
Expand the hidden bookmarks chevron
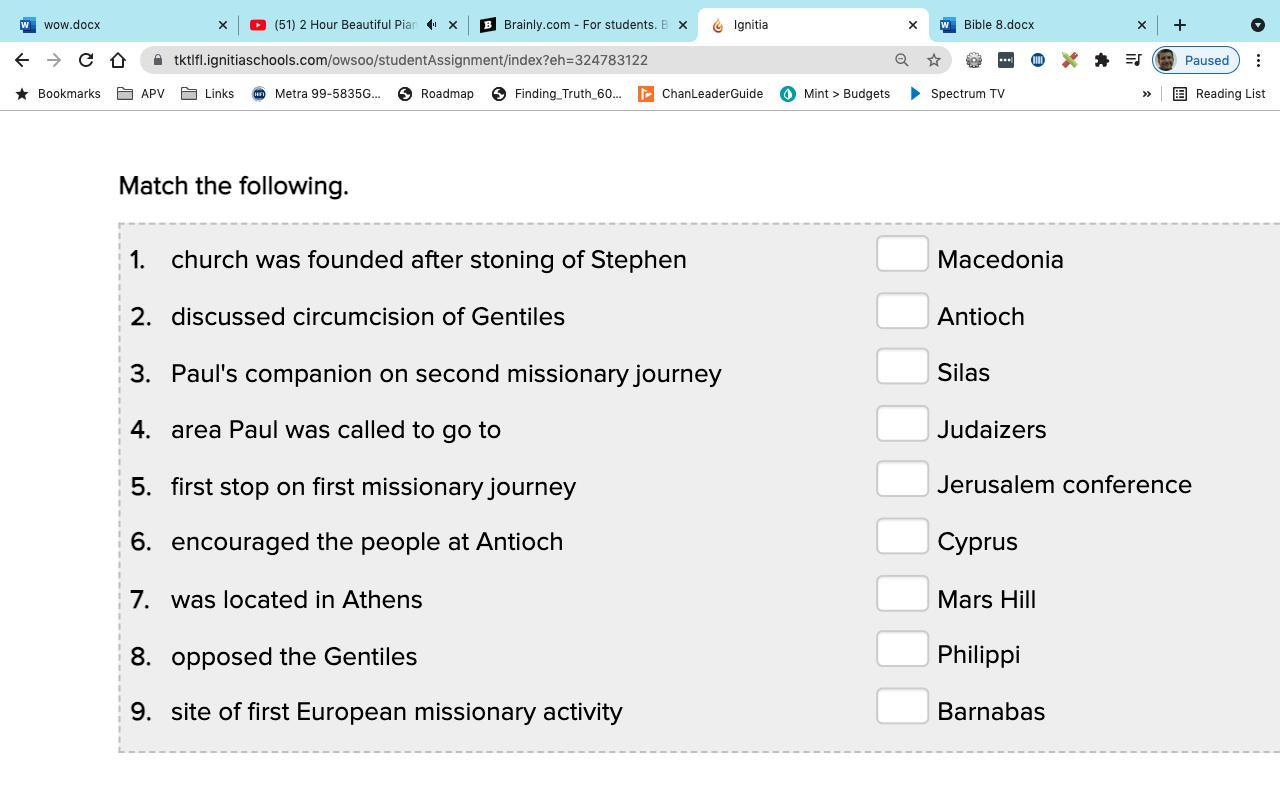click(1147, 94)
